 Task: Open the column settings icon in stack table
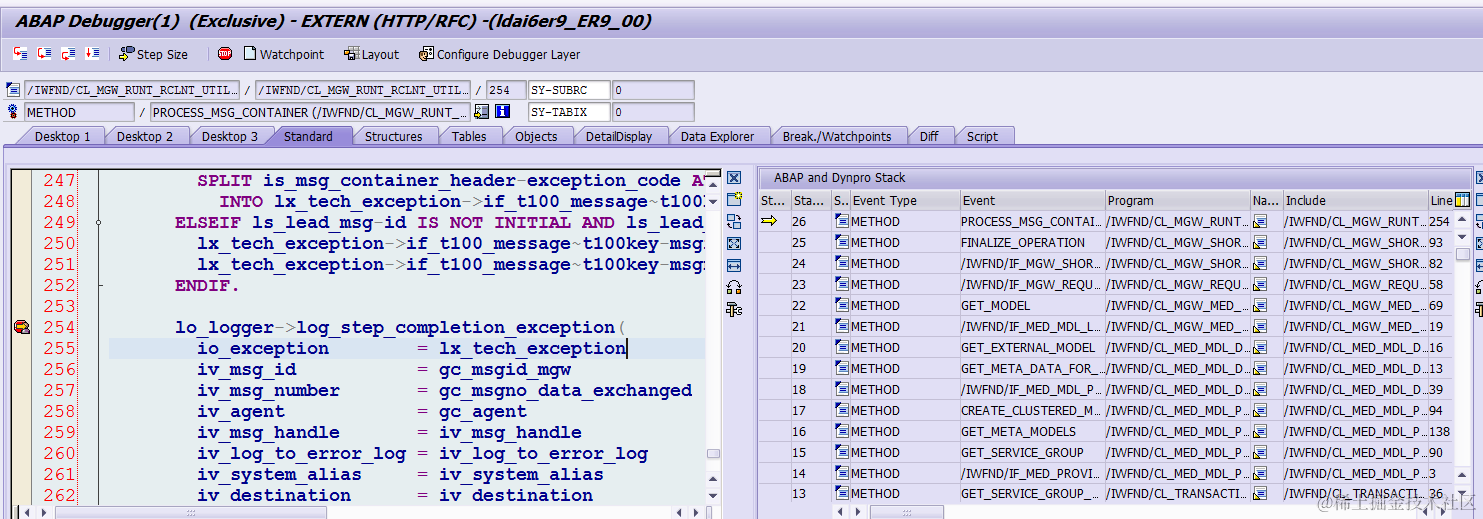1463,200
